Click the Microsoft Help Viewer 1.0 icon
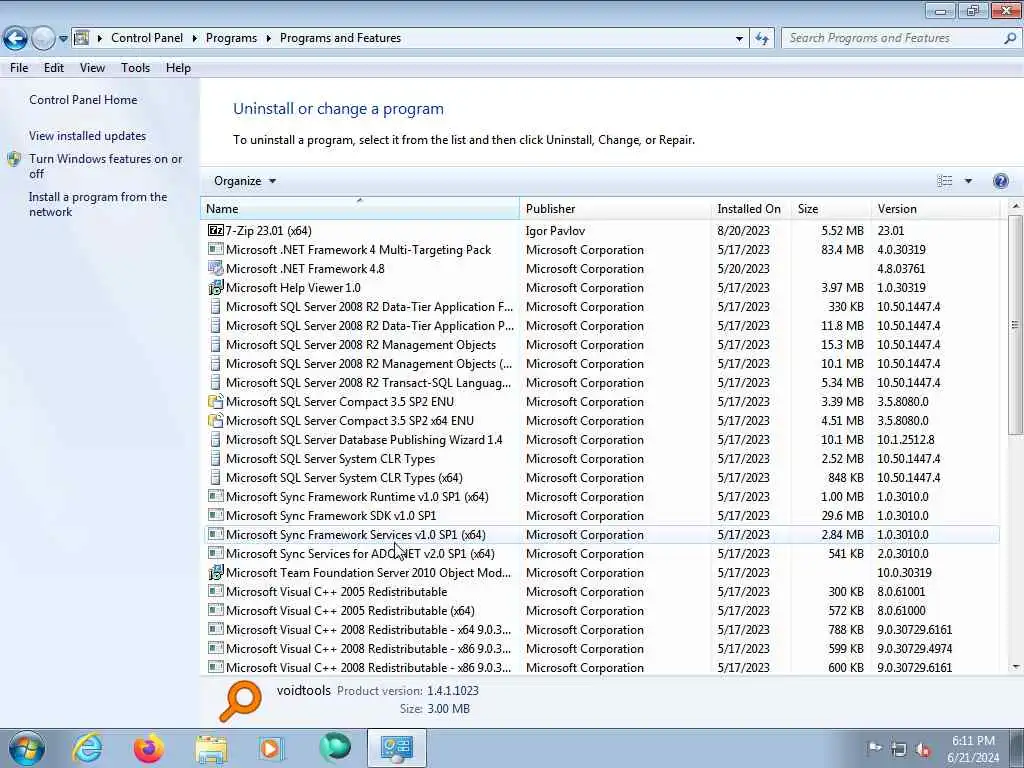 coord(216,287)
